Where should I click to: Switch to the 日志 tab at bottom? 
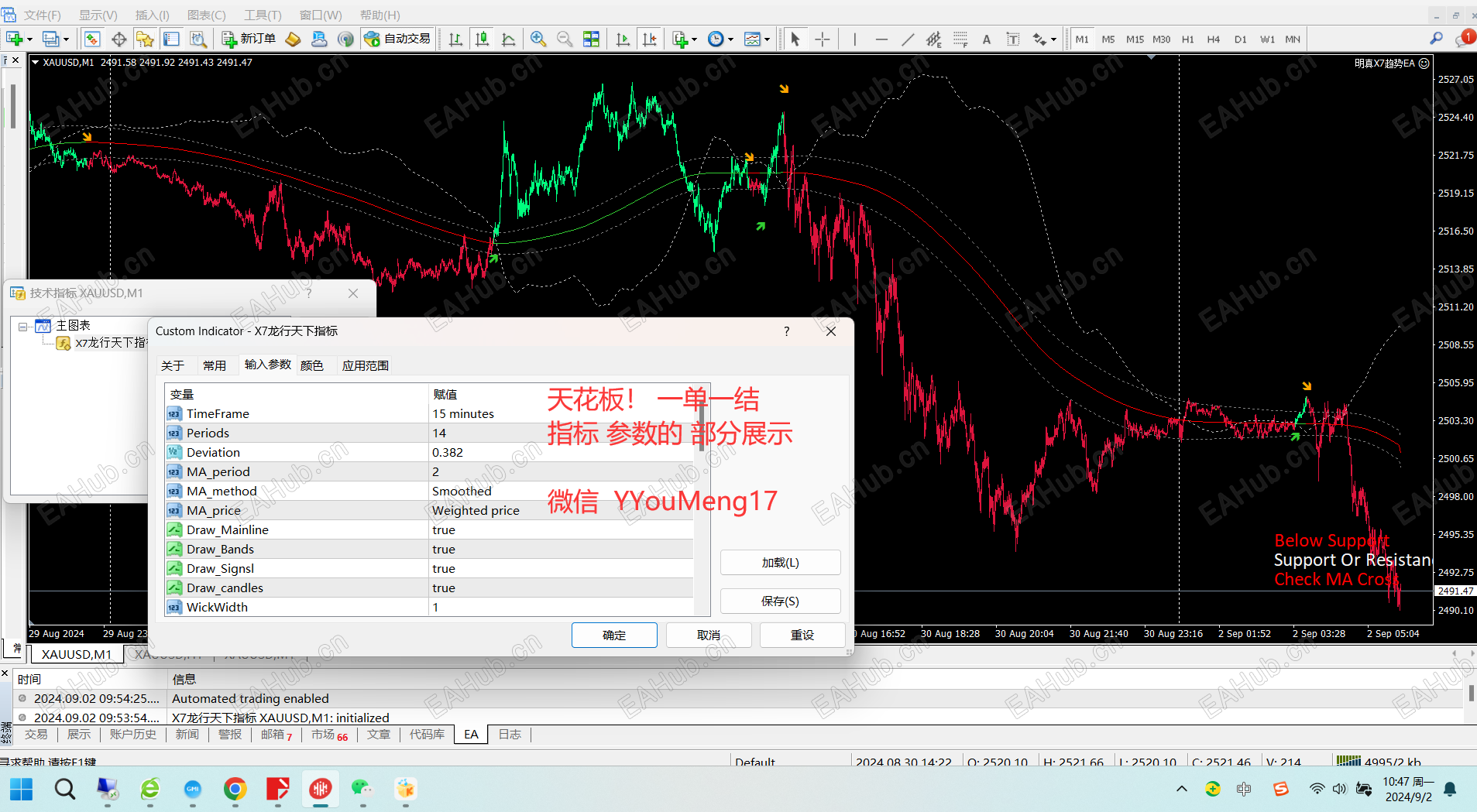pos(508,734)
